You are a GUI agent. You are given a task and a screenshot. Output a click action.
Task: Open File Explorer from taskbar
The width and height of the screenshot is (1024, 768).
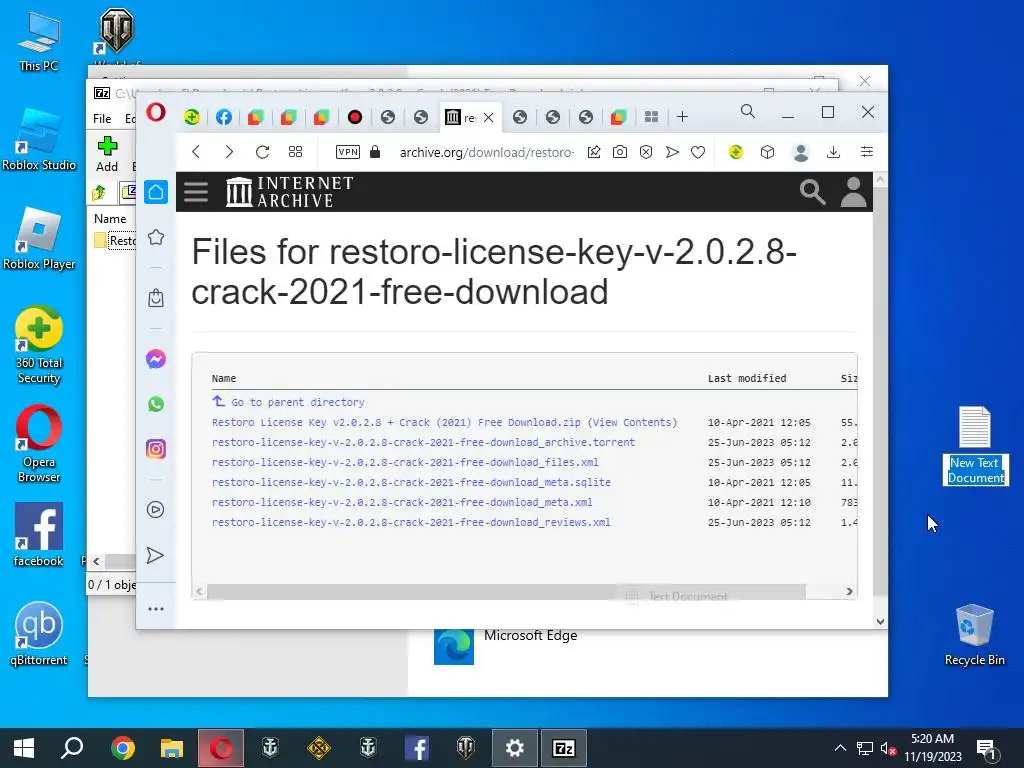click(x=172, y=748)
